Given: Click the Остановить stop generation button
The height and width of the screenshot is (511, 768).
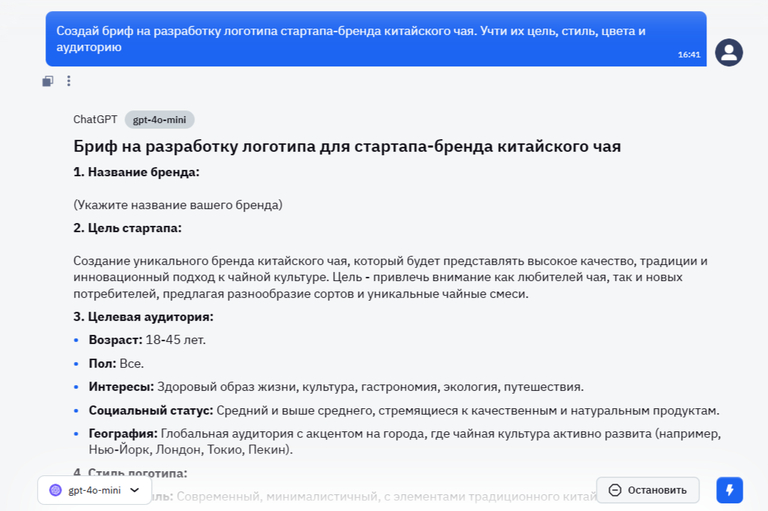Looking at the screenshot, I should pos(648,490).
